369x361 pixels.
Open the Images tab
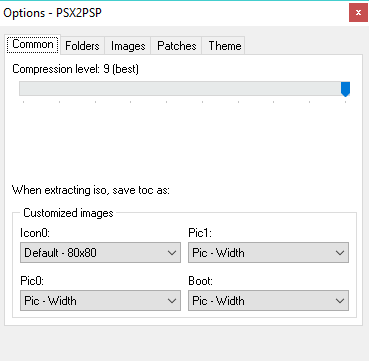tap(128, 46)
